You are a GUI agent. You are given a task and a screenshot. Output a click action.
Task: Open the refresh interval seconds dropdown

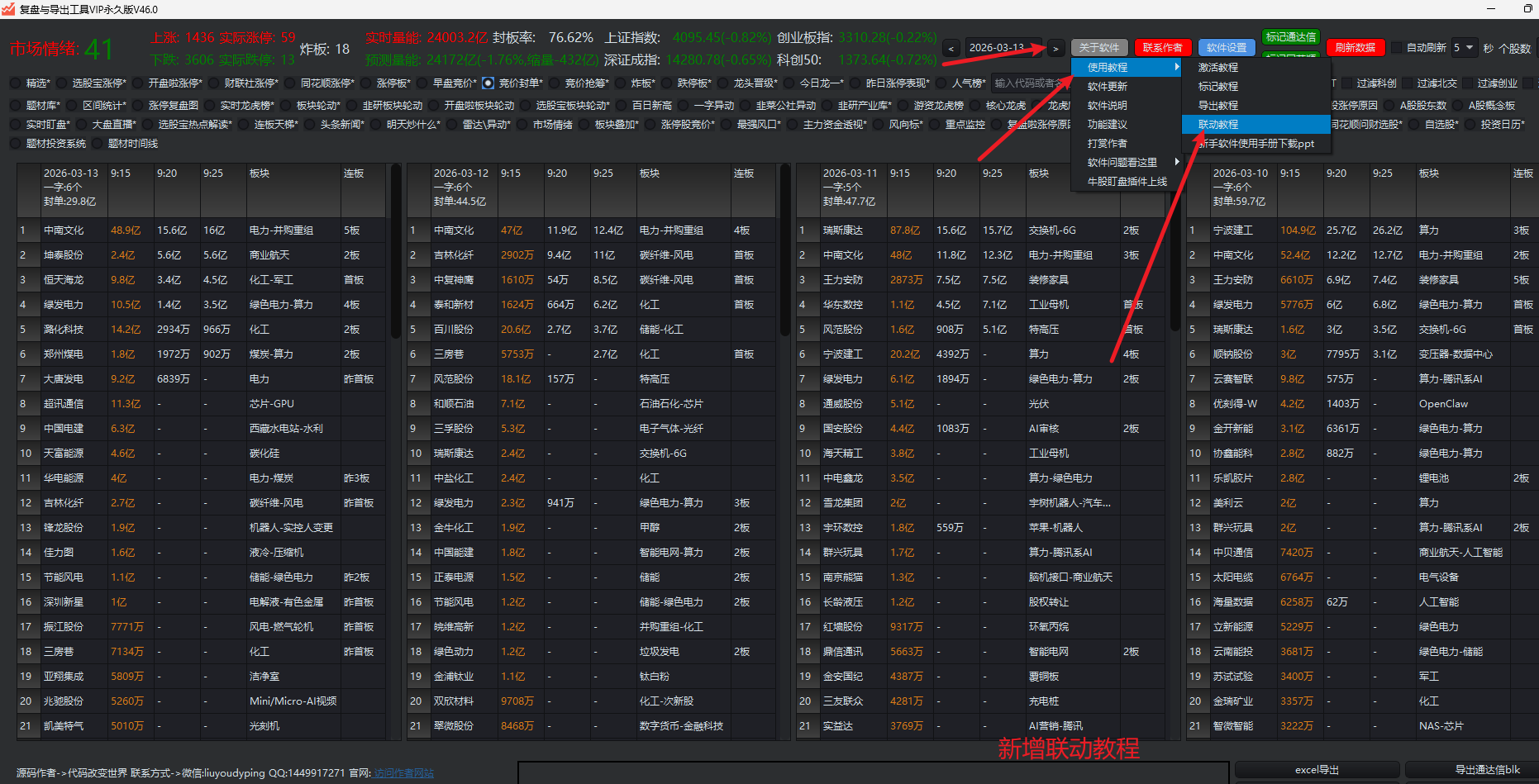coord(1465,48)
